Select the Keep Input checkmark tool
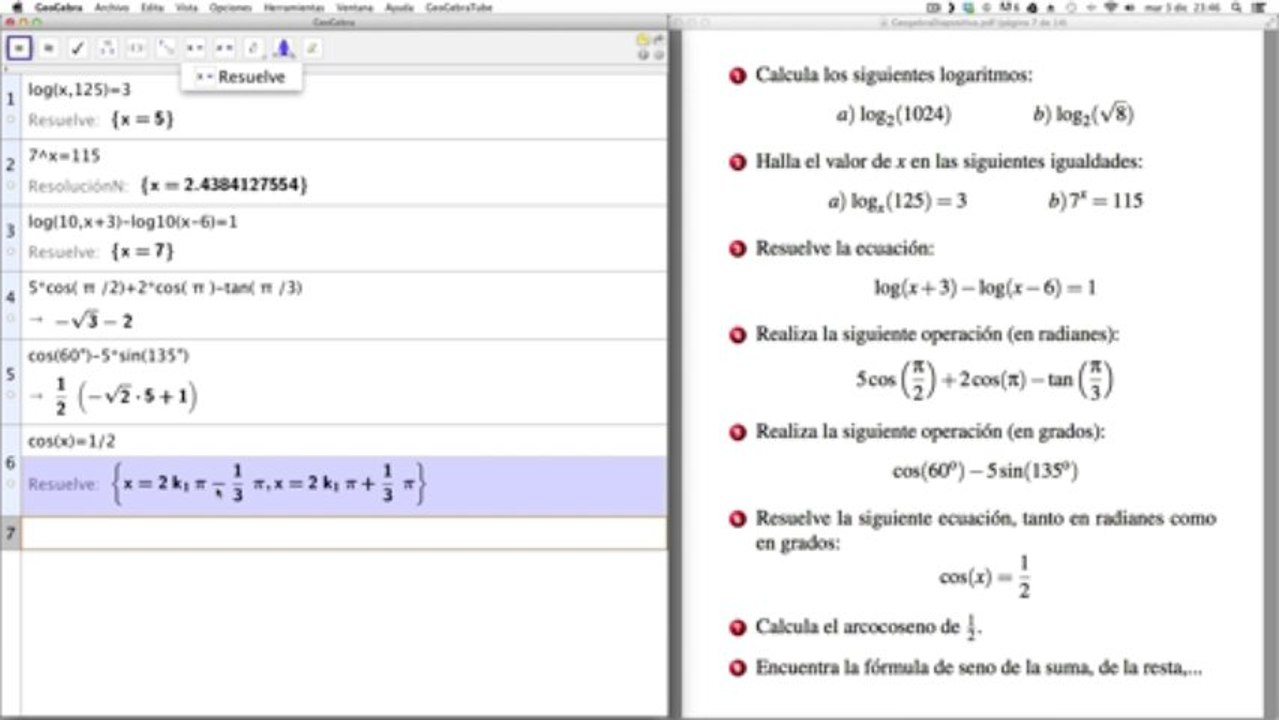 click(x=78, y=47)
